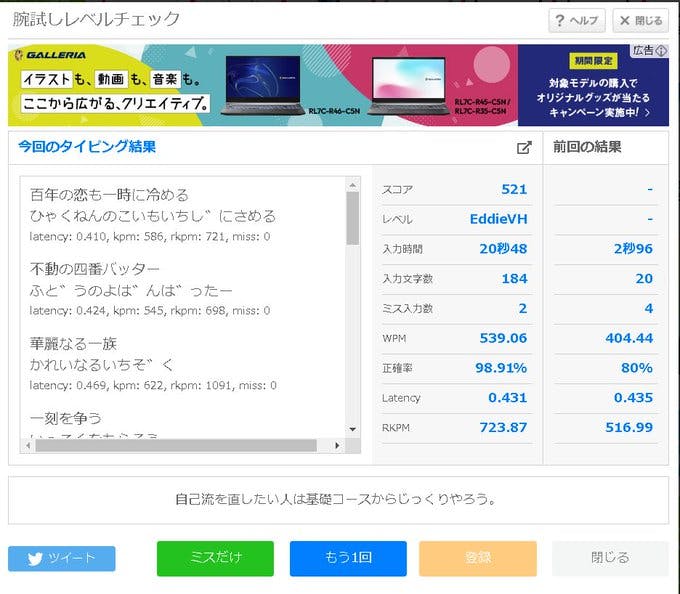Retry the test with the blue もう1回 button
This screenshot has width=680, height=594.
[348, 558]
